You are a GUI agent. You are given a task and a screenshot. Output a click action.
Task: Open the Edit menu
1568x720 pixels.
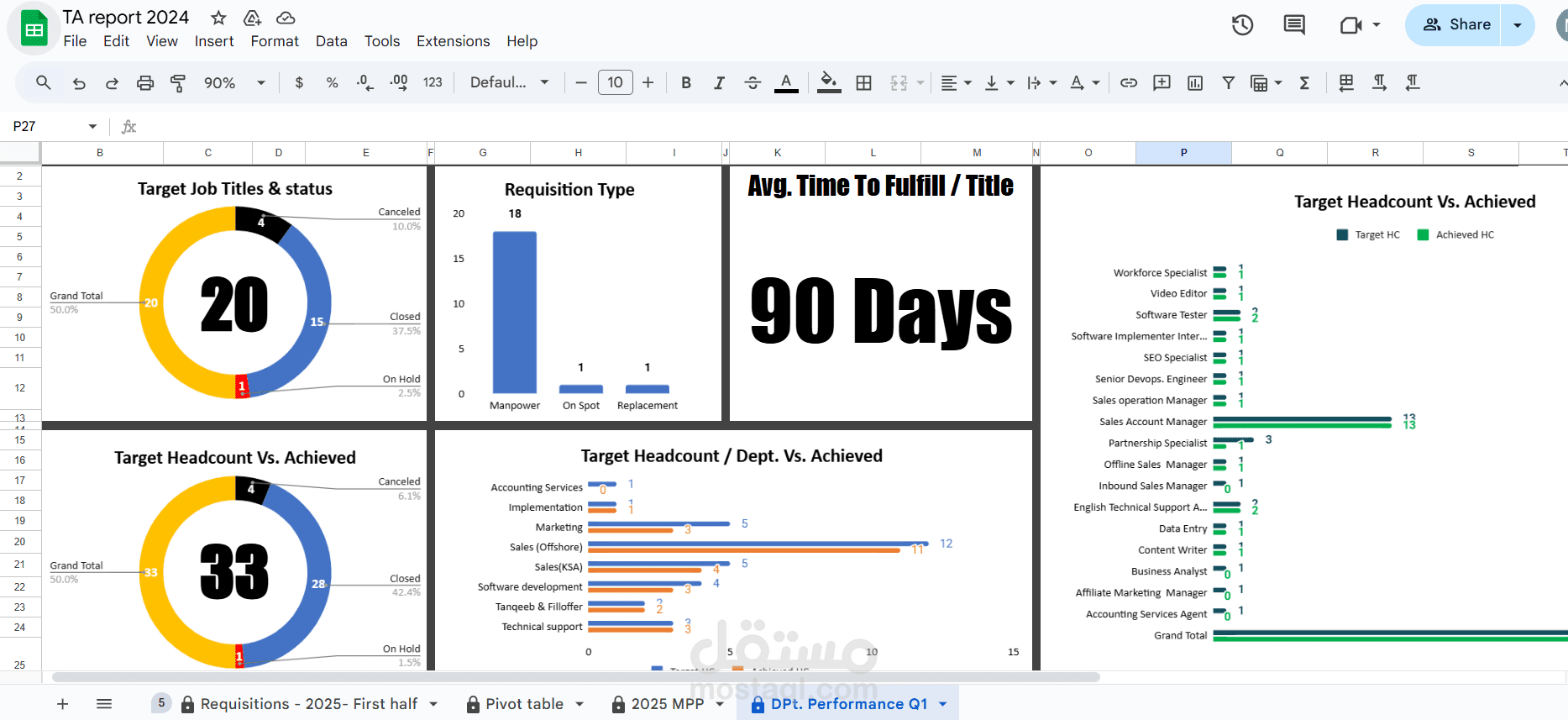(116, 41)
